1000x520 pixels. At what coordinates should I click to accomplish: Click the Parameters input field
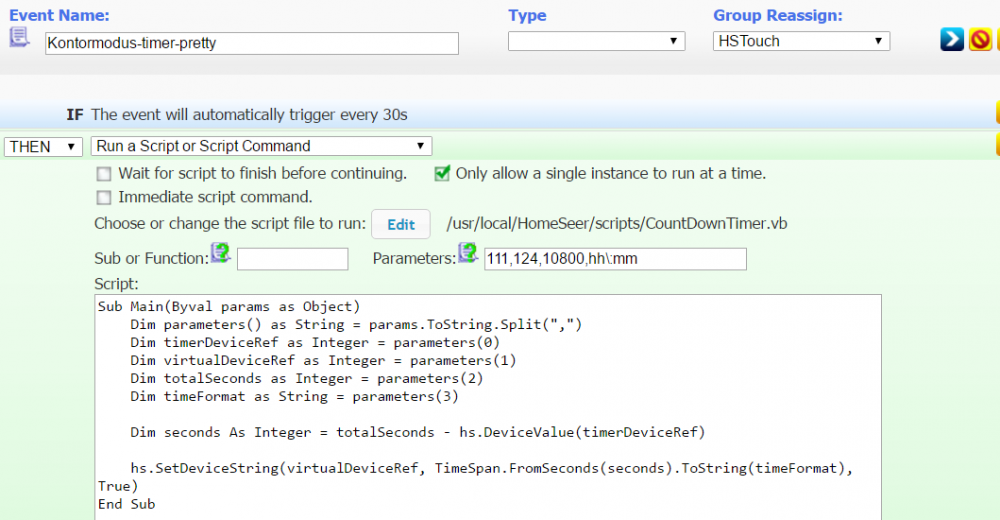click(x=615, y=259)
